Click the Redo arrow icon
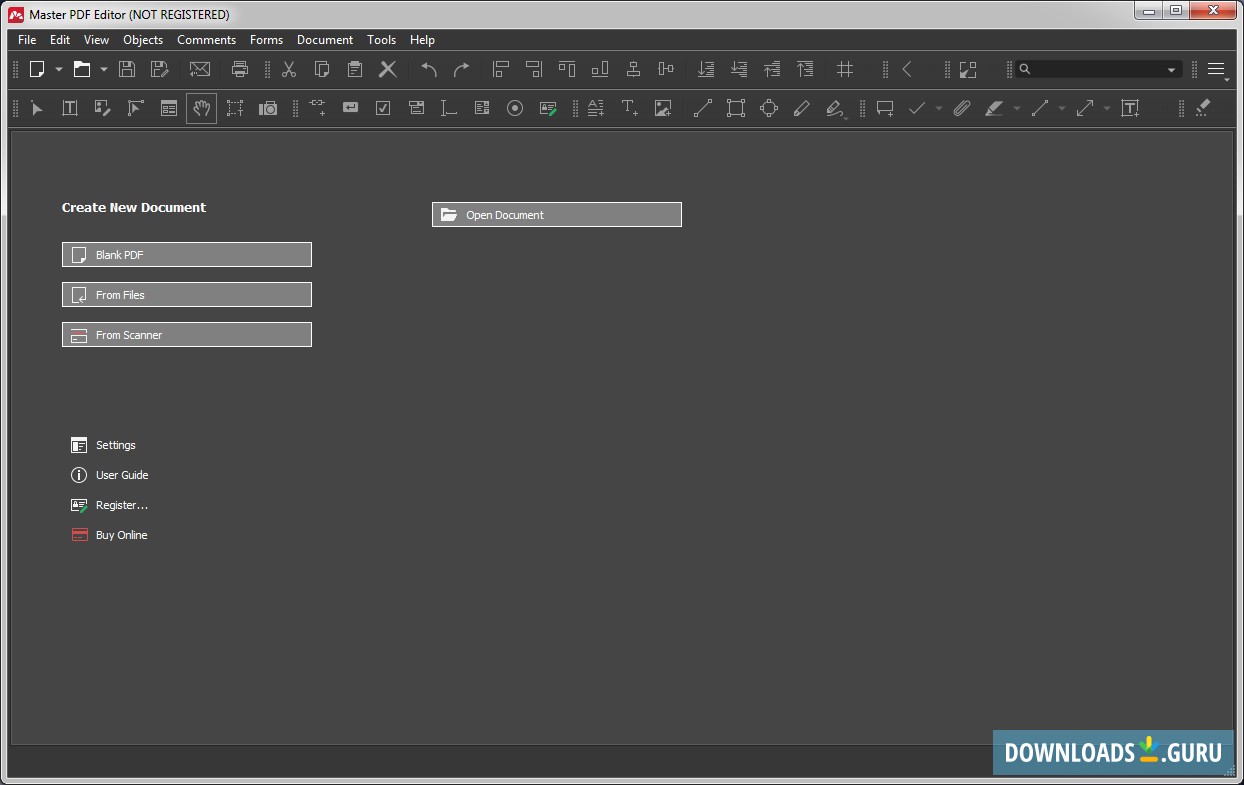This screenshot has height=785, width=1244. tap(461, 69)
